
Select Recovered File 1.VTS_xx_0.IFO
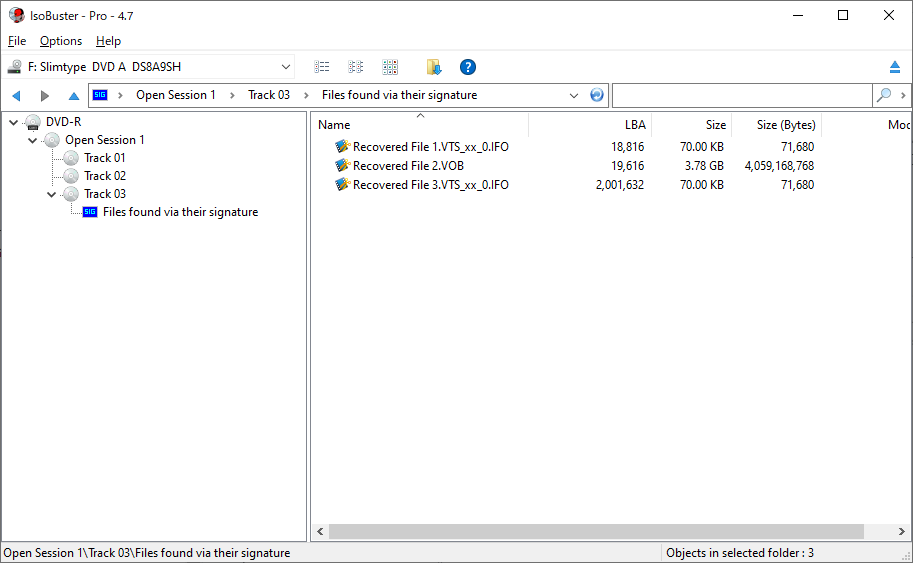430,147
